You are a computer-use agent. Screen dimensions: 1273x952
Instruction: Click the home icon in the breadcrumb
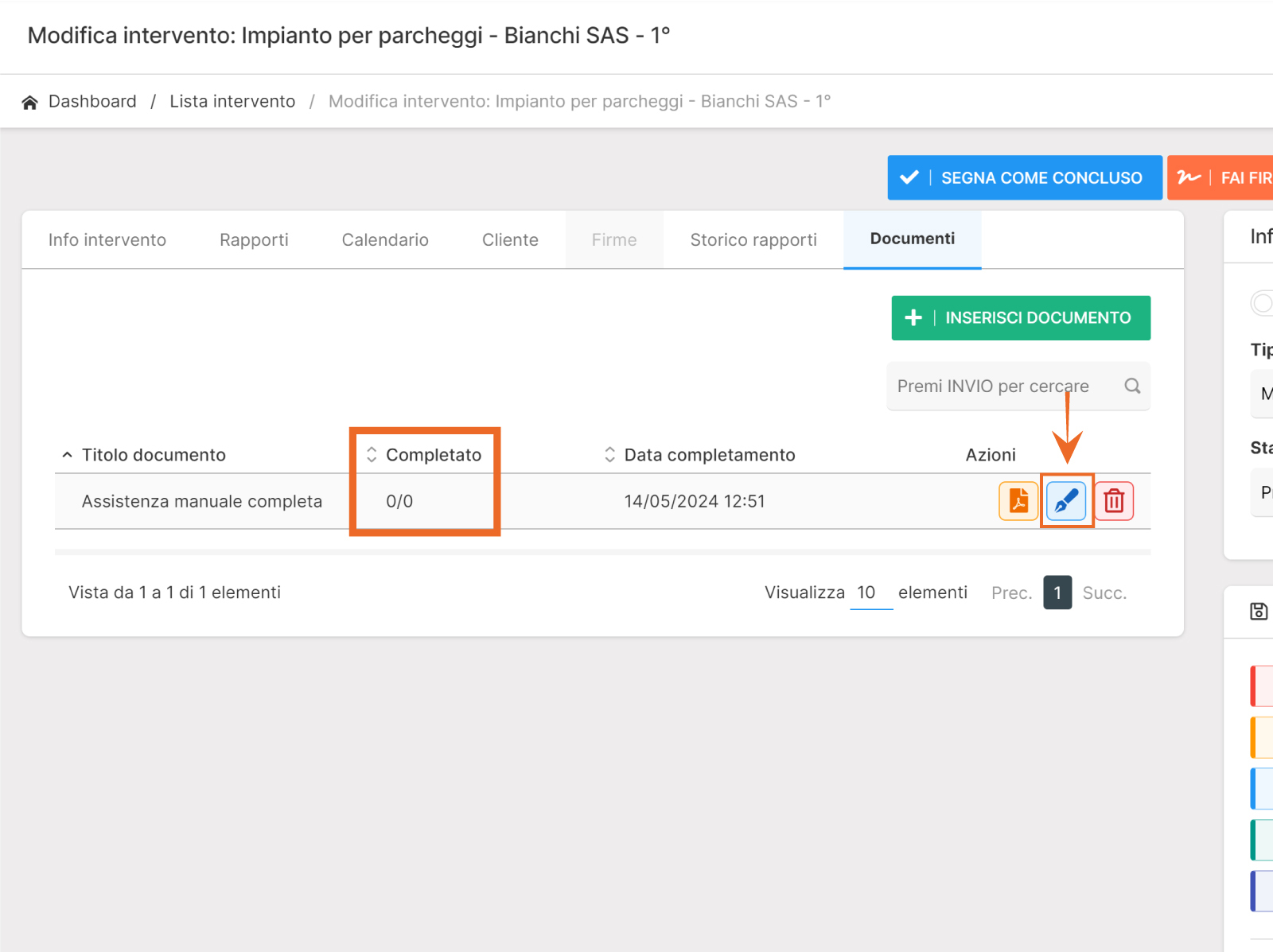click(x=30, y=102)
